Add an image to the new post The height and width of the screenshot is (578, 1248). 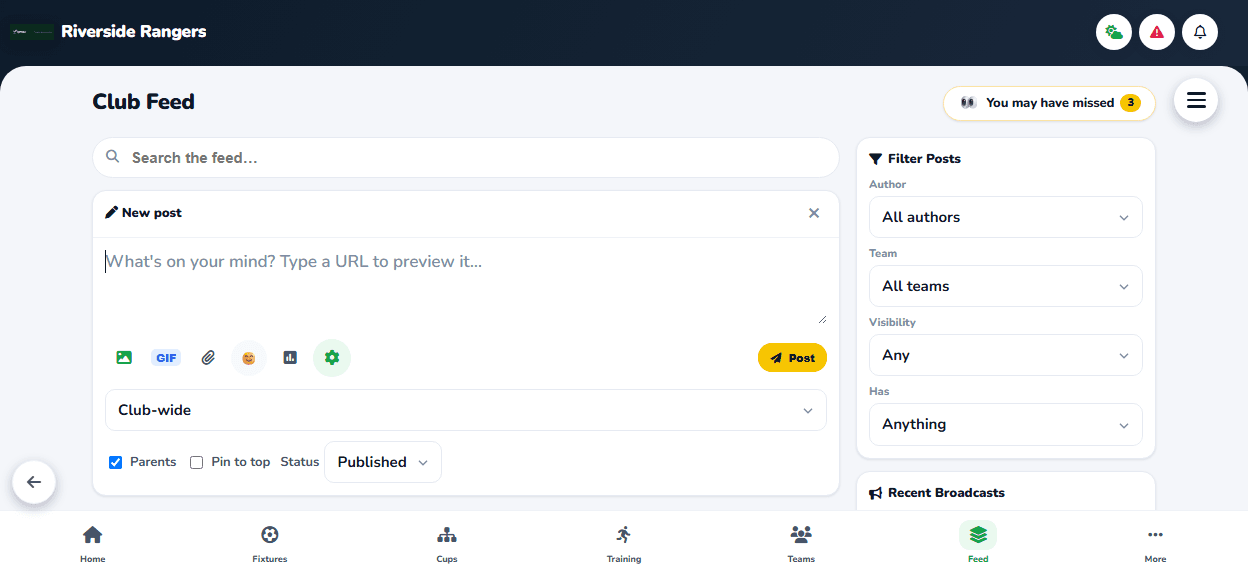coord(124,357)
